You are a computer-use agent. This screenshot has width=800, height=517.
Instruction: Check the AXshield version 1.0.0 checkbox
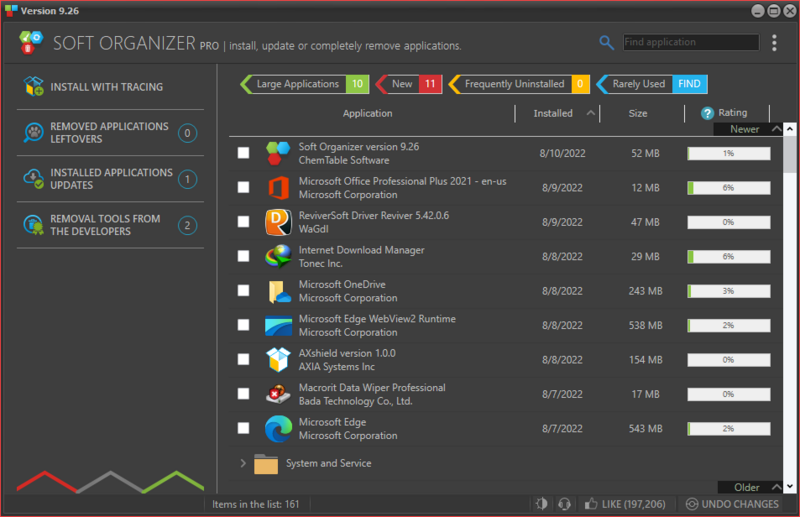coord(243,359)
